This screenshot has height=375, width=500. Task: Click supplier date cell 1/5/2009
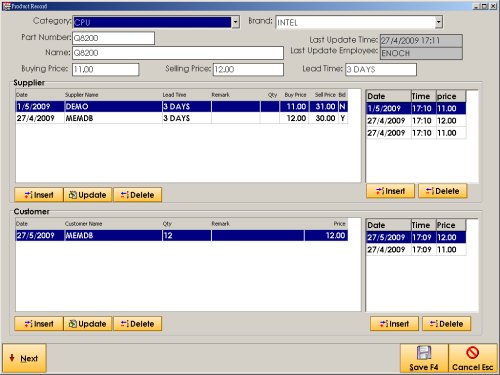[x=40, y=107]
